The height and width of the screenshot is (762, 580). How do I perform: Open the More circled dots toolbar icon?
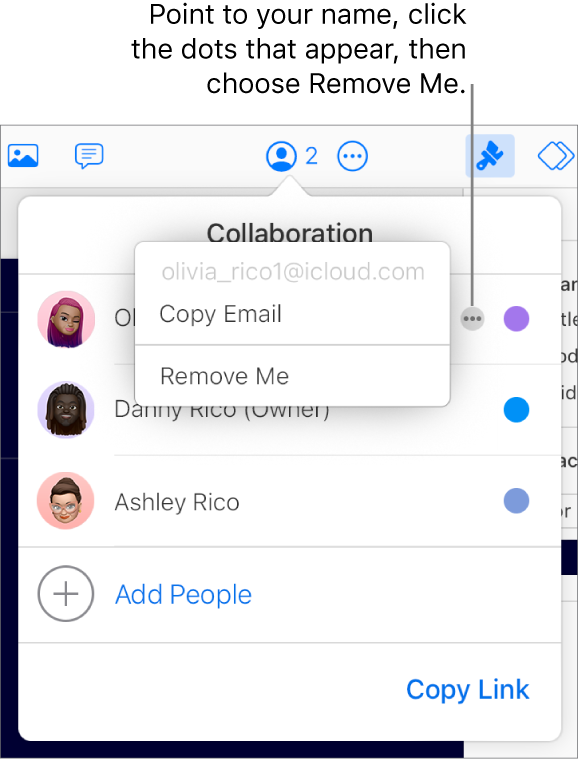tap(352, 156)
